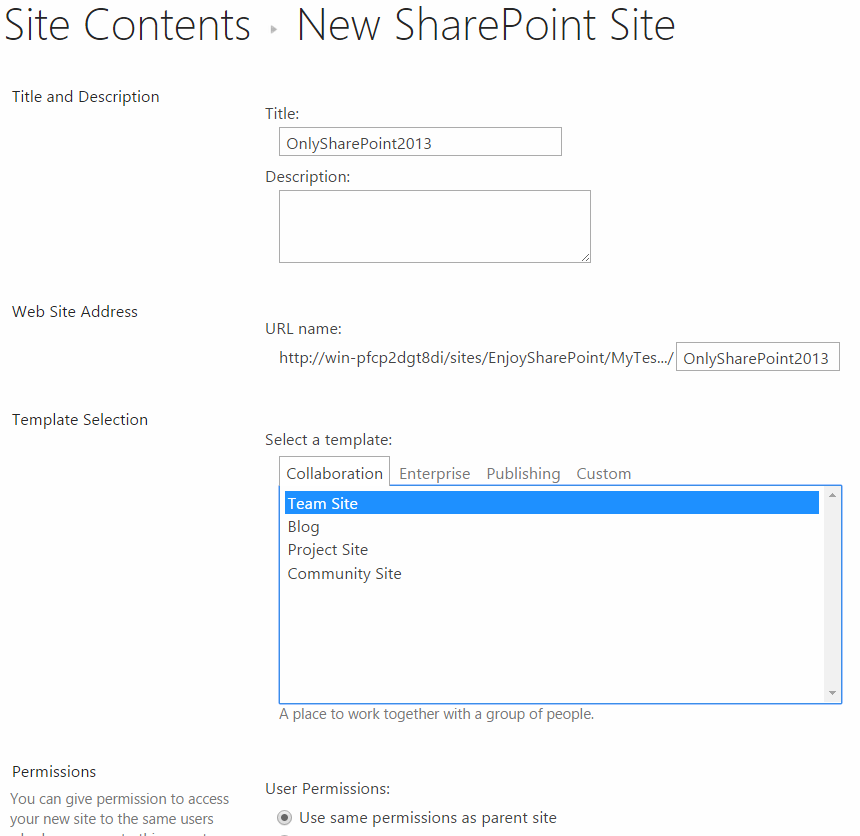Click the Title input field
The width and height of the screenshot is (860, 836).
(x=420, y=142)
